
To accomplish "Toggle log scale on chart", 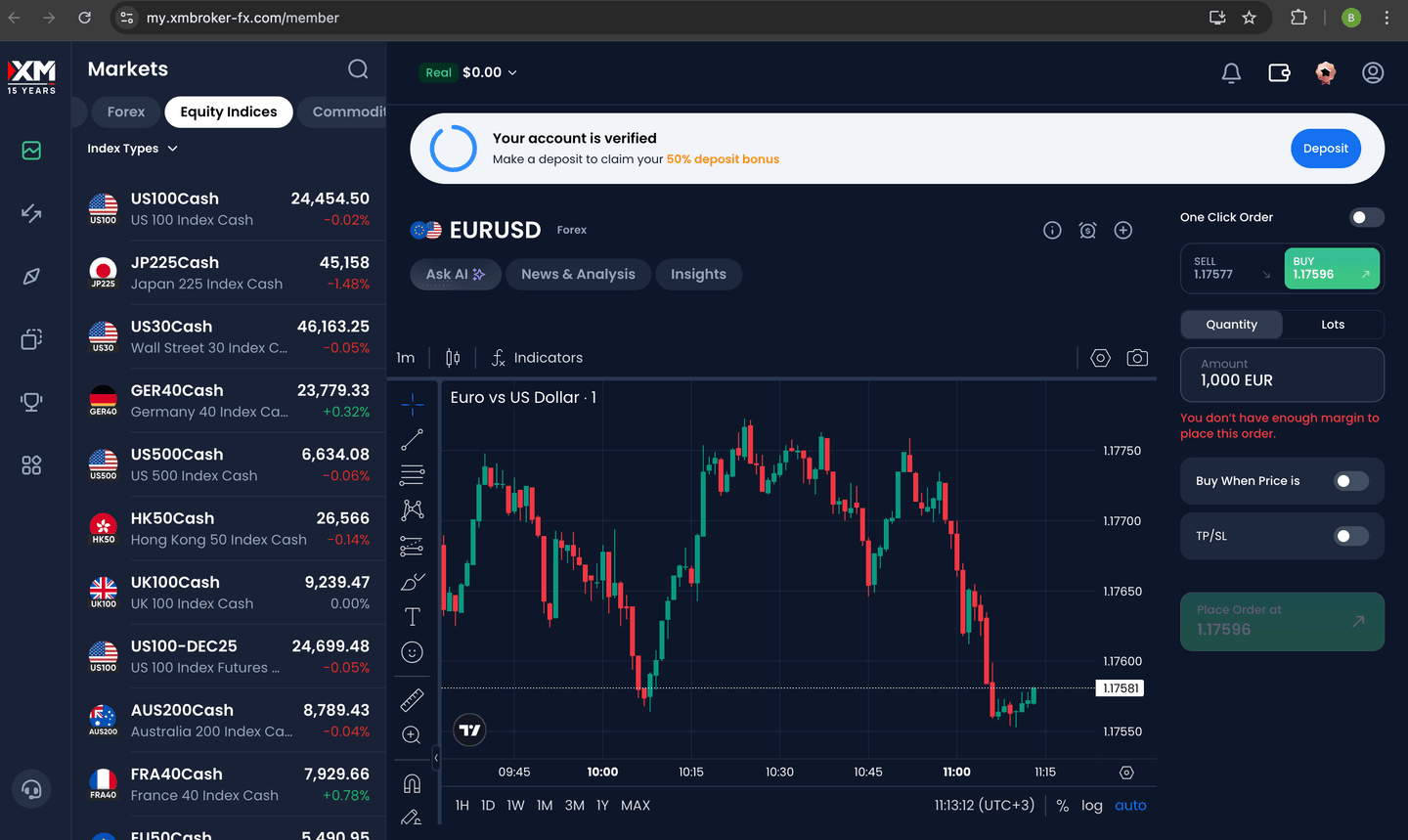I will click(x=1092, y=806).
